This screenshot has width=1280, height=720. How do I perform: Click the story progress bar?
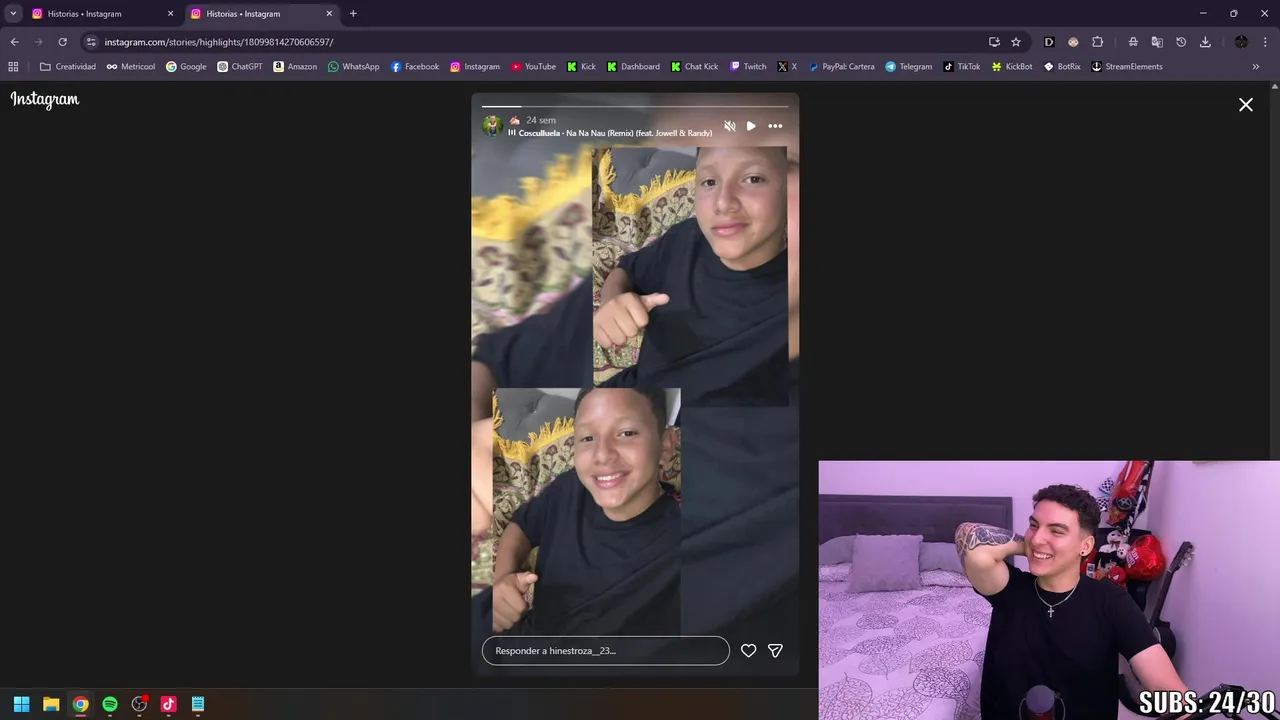point(635,106)
